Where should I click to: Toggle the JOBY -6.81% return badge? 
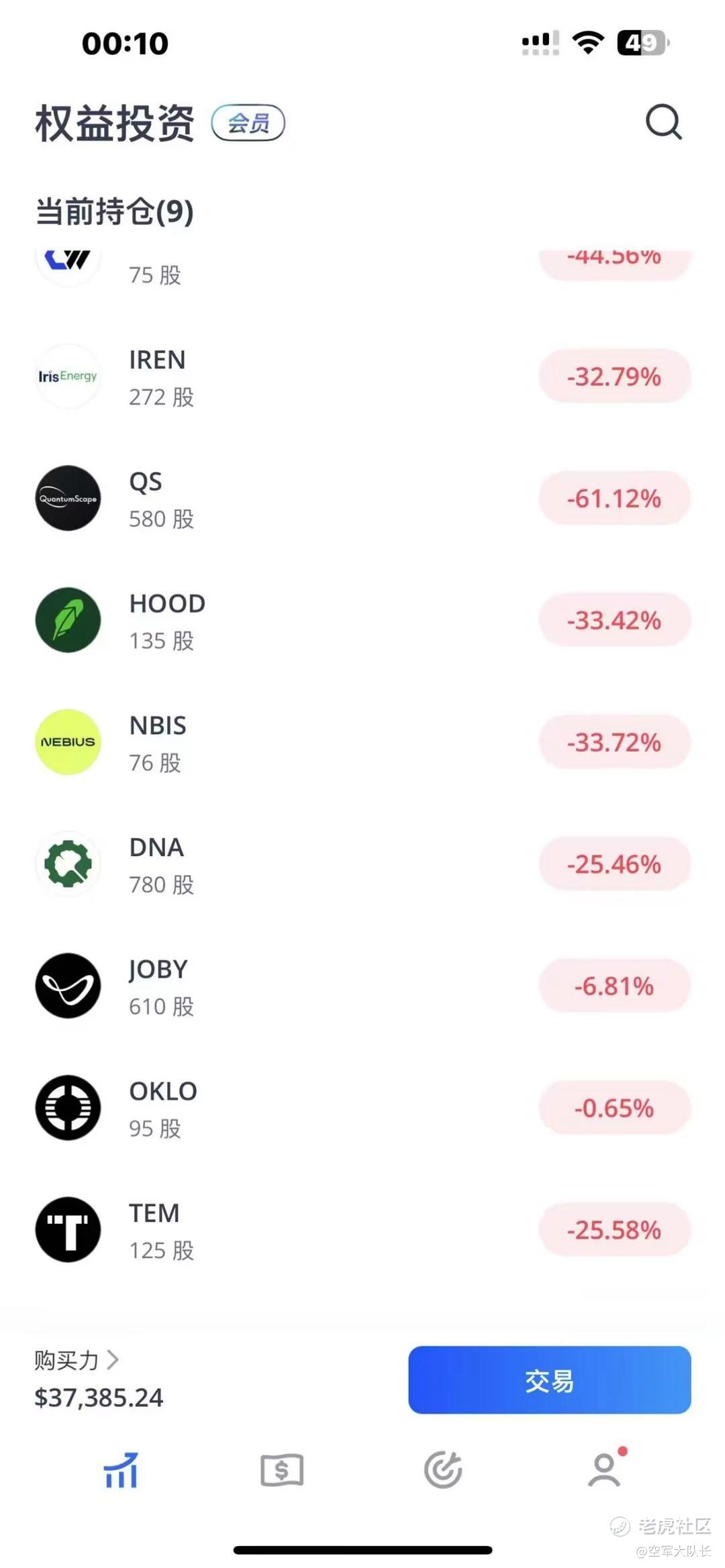(614, 986)
